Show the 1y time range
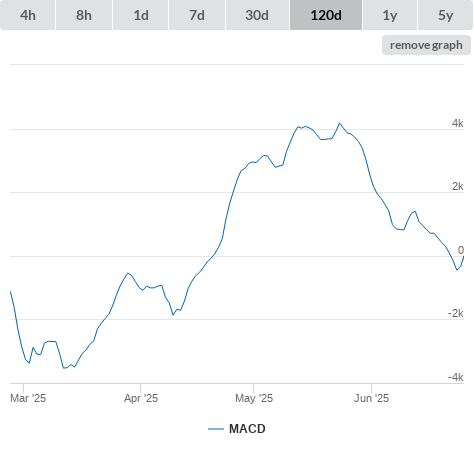Viewport: 474px width, 455px height. (x=390, y=15)
